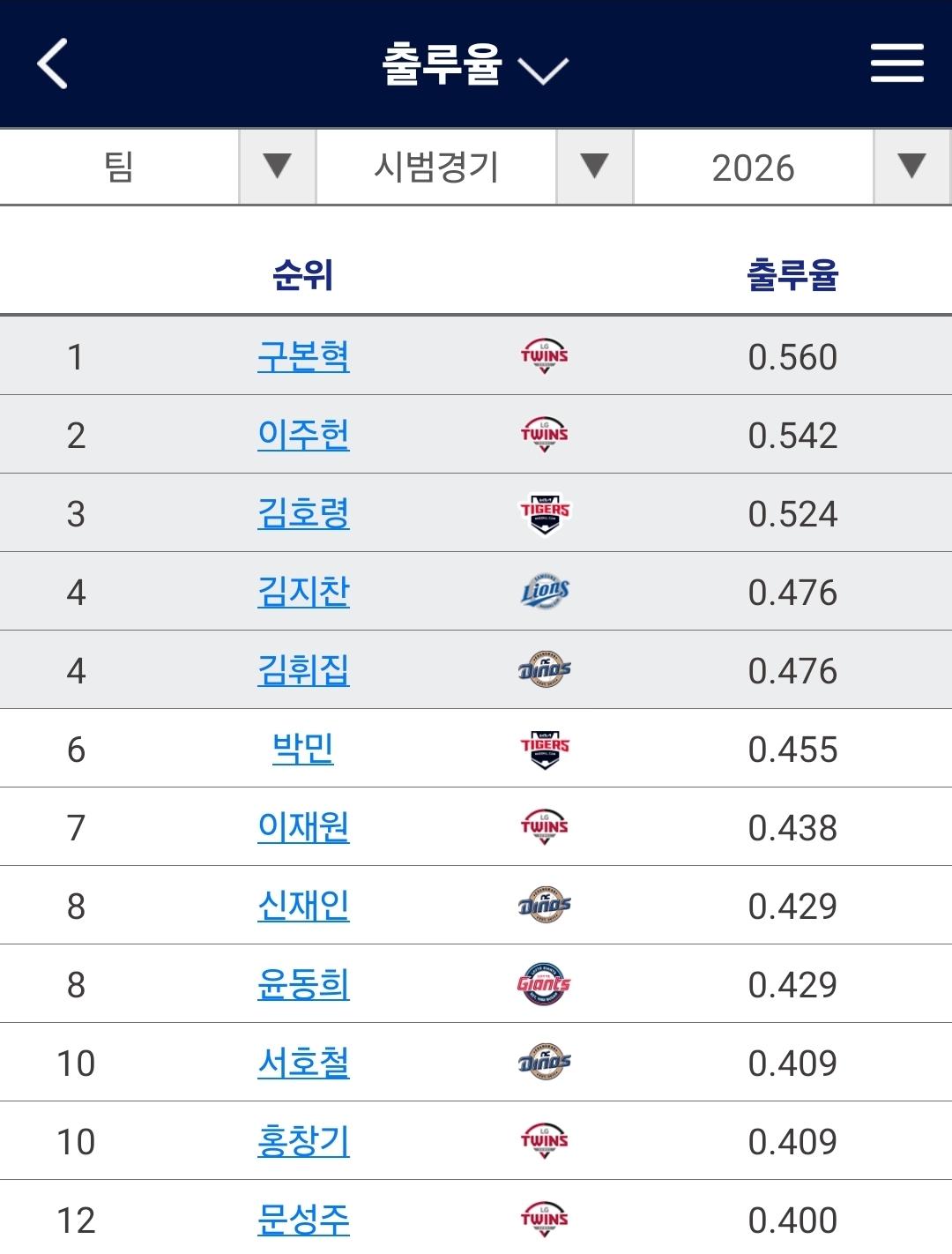Sort by the 출루율 column header

[x=792, y=275]
